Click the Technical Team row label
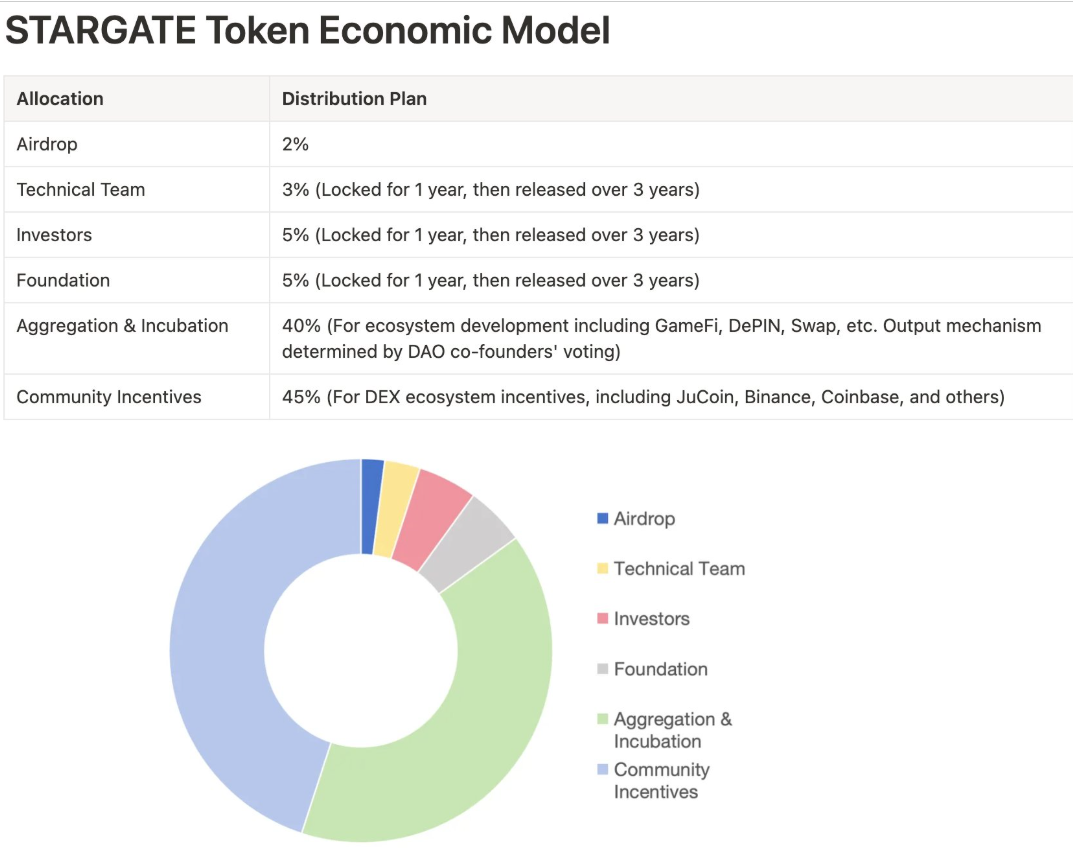Viewport: 1073px width, 848px height. click(81, 190)
